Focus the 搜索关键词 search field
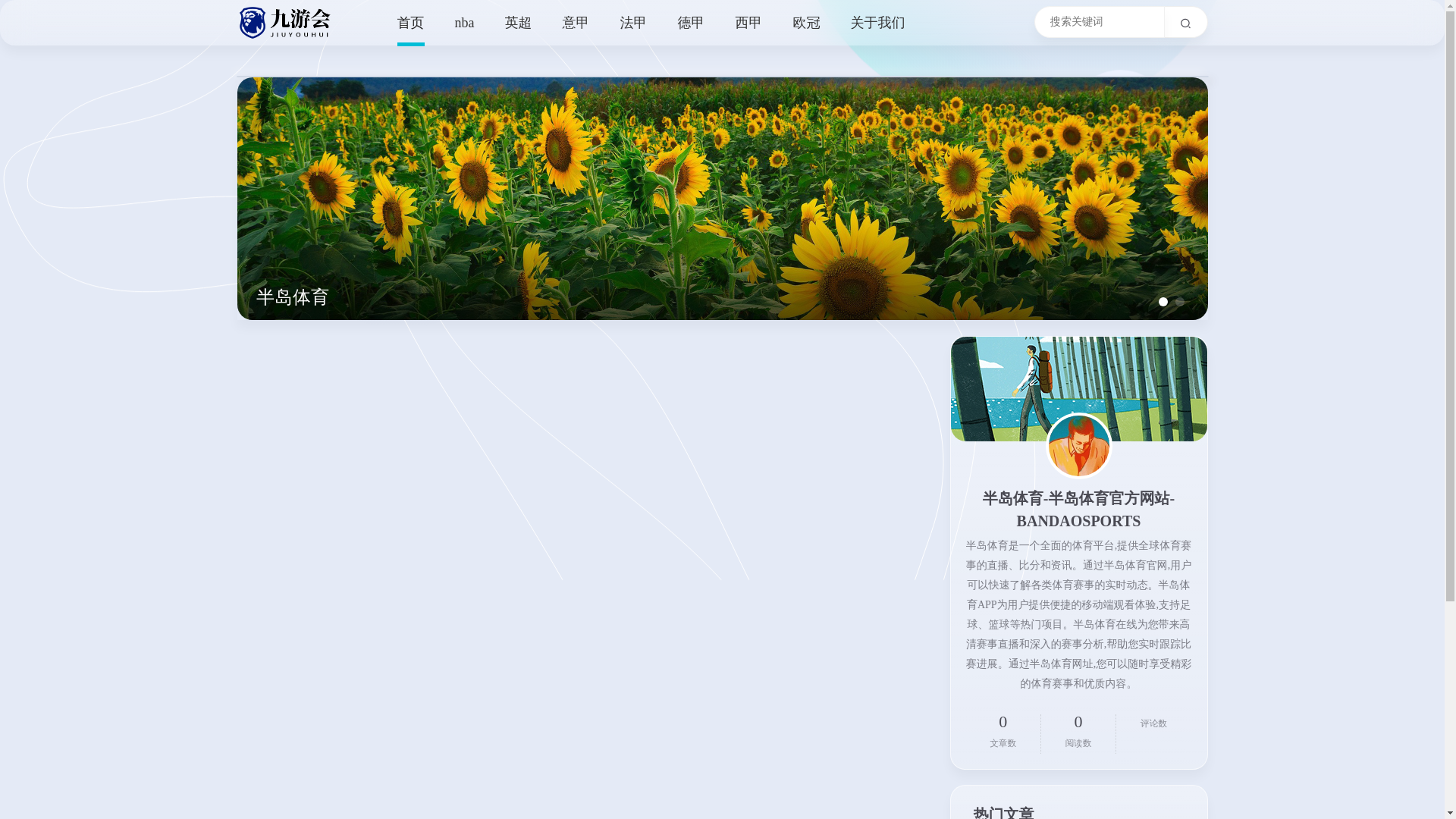This screenshot has width=1456, height=819. 1099,22
